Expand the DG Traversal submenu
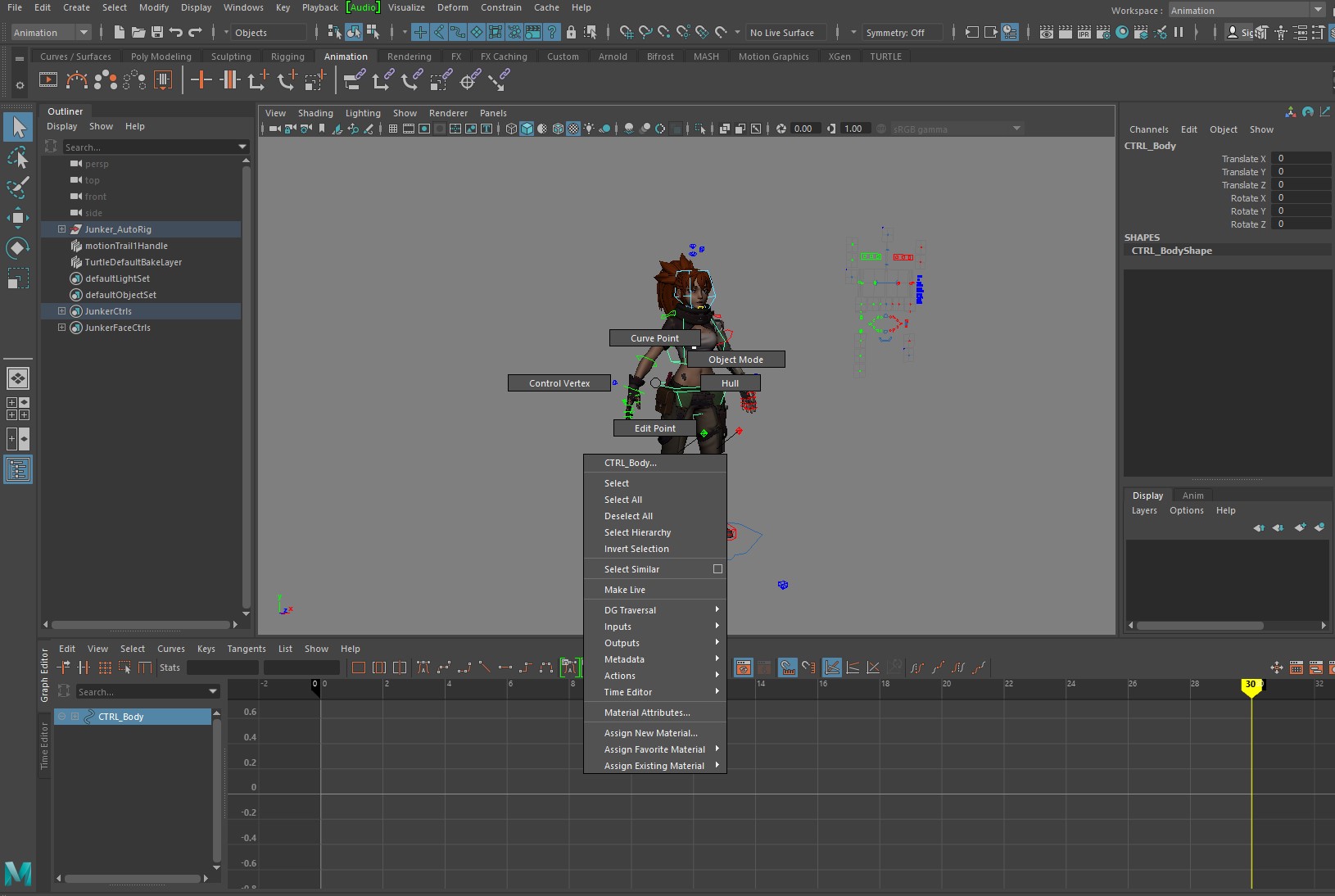This screenshot has width=1335, height=896. pyautogui.click(x=655, y=610)
